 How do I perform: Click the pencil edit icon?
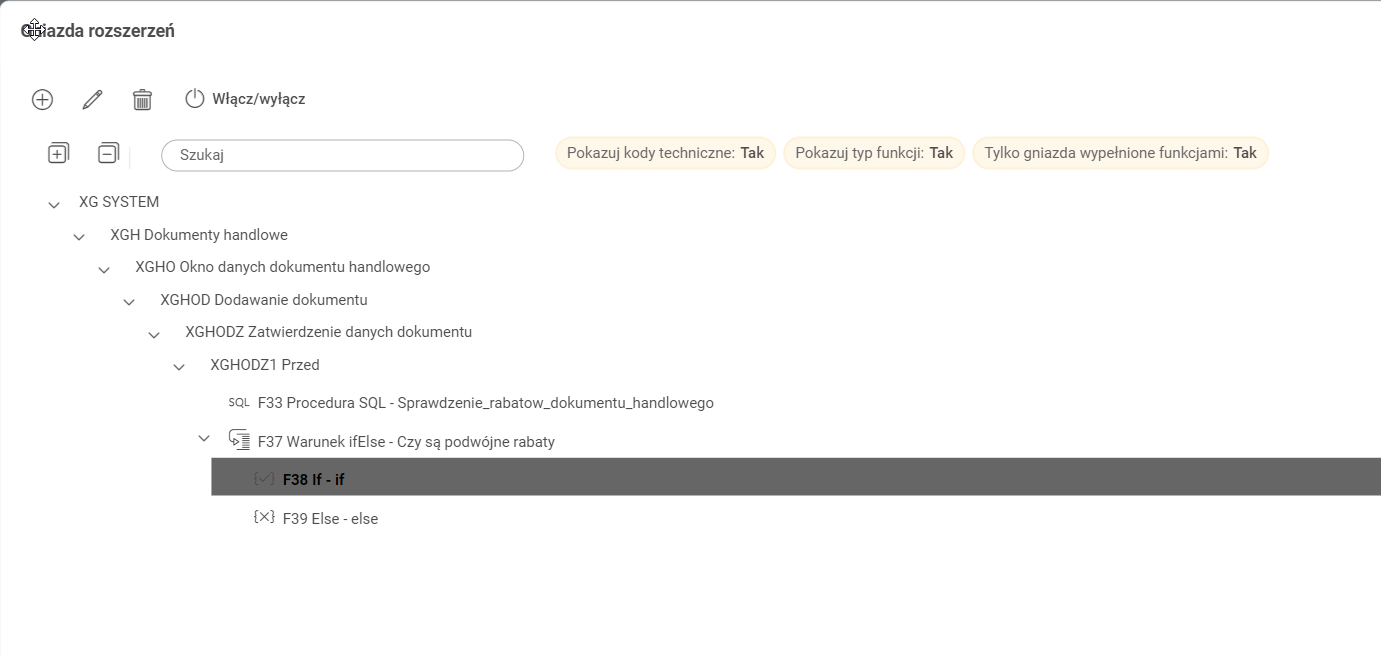92,99
